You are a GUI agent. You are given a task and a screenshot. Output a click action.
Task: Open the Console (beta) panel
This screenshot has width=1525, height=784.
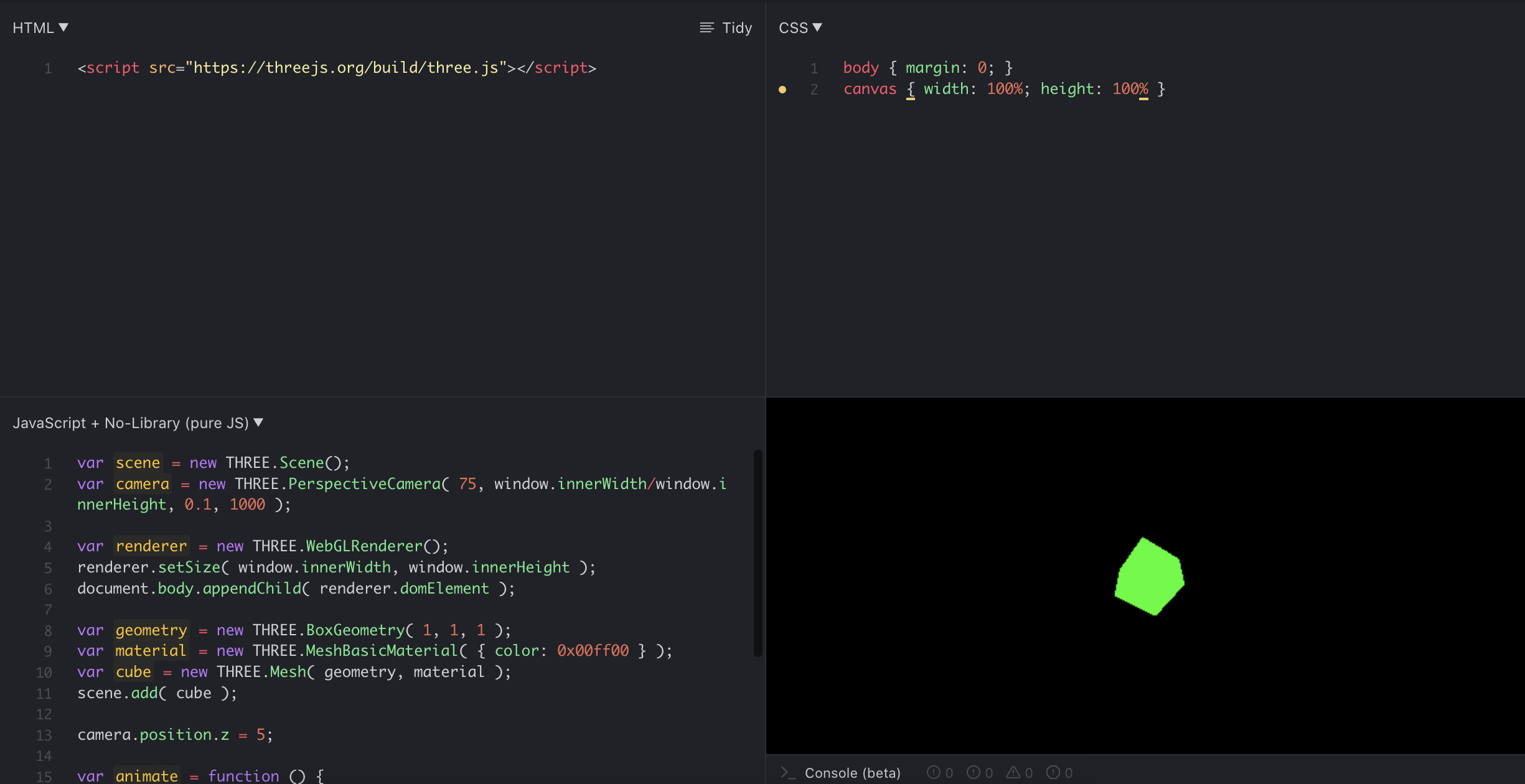pos(852,773)
